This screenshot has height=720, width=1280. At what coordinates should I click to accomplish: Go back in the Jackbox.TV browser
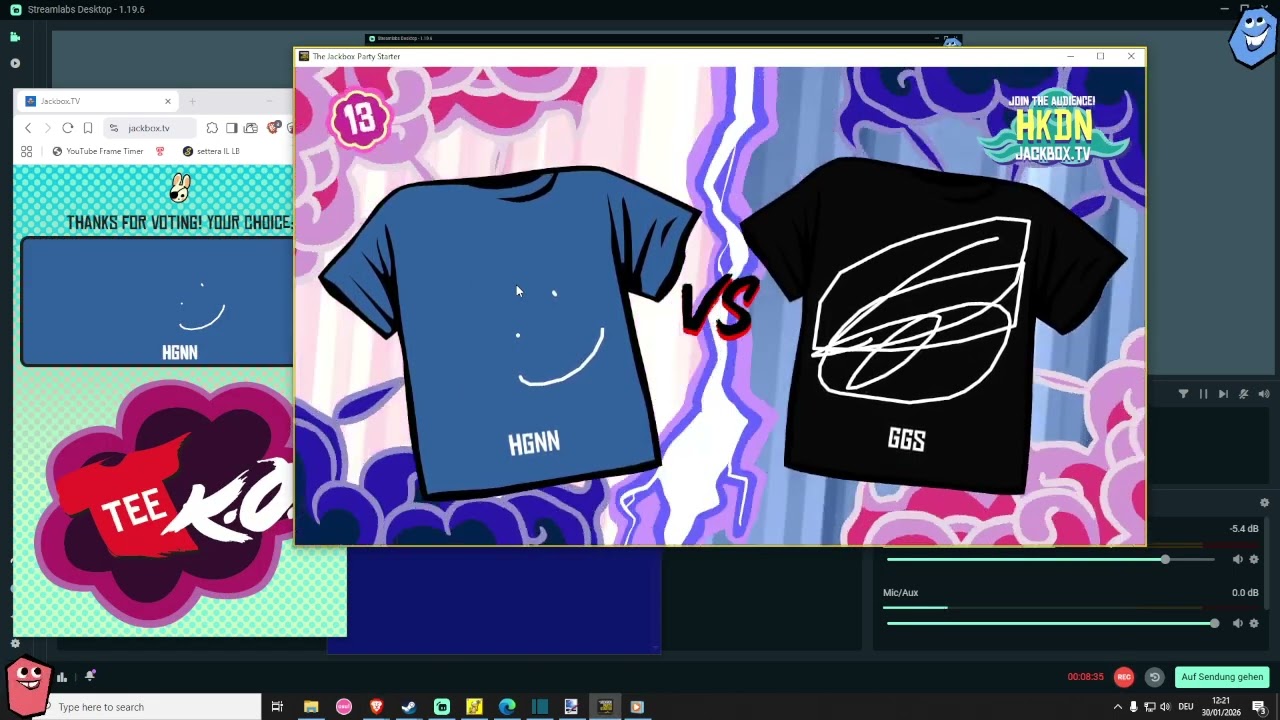pyautogui.click(x=28, y=128)
